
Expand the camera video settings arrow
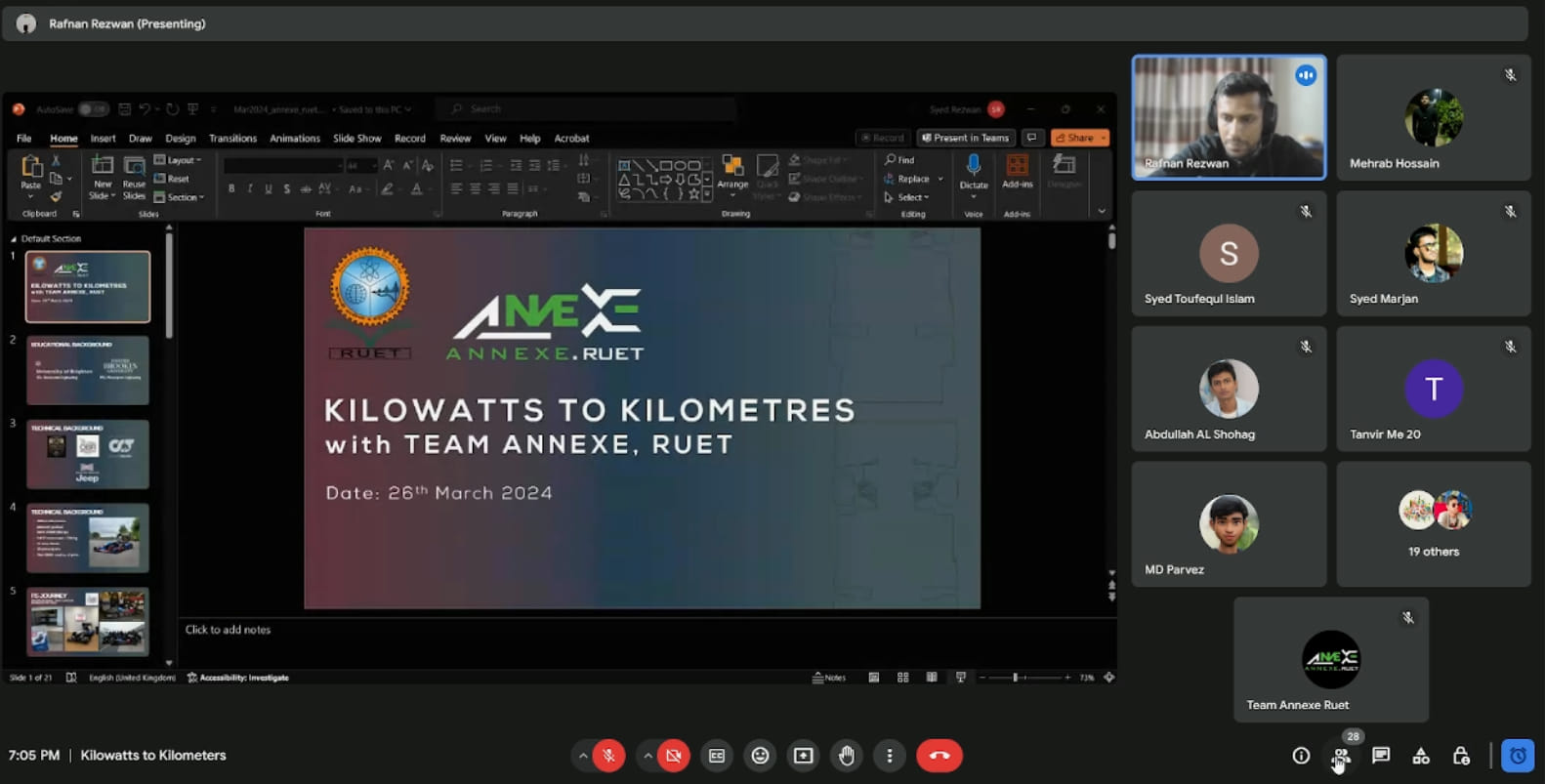pos(647,756)
